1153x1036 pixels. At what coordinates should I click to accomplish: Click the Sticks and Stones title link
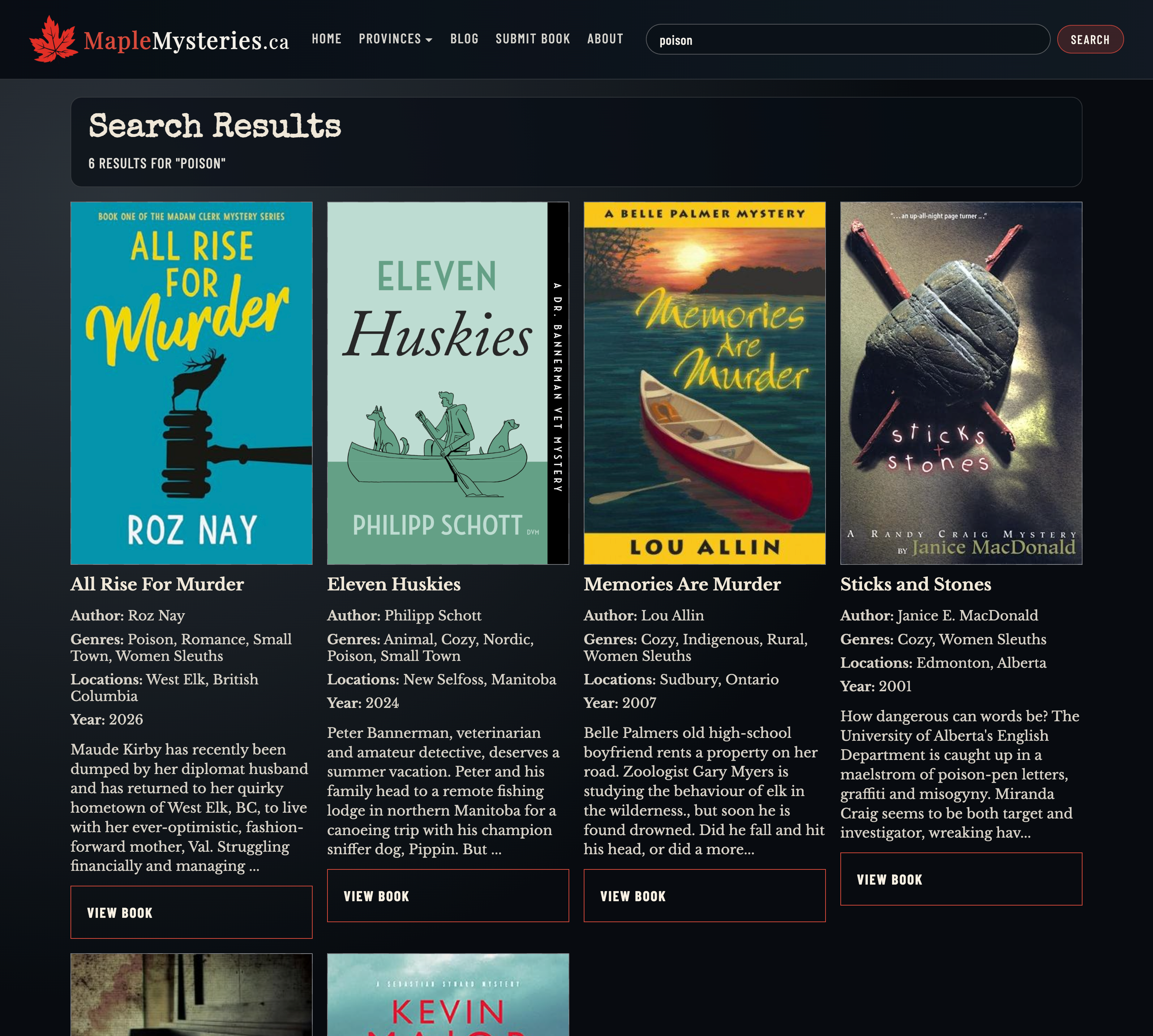pos(916,584)
